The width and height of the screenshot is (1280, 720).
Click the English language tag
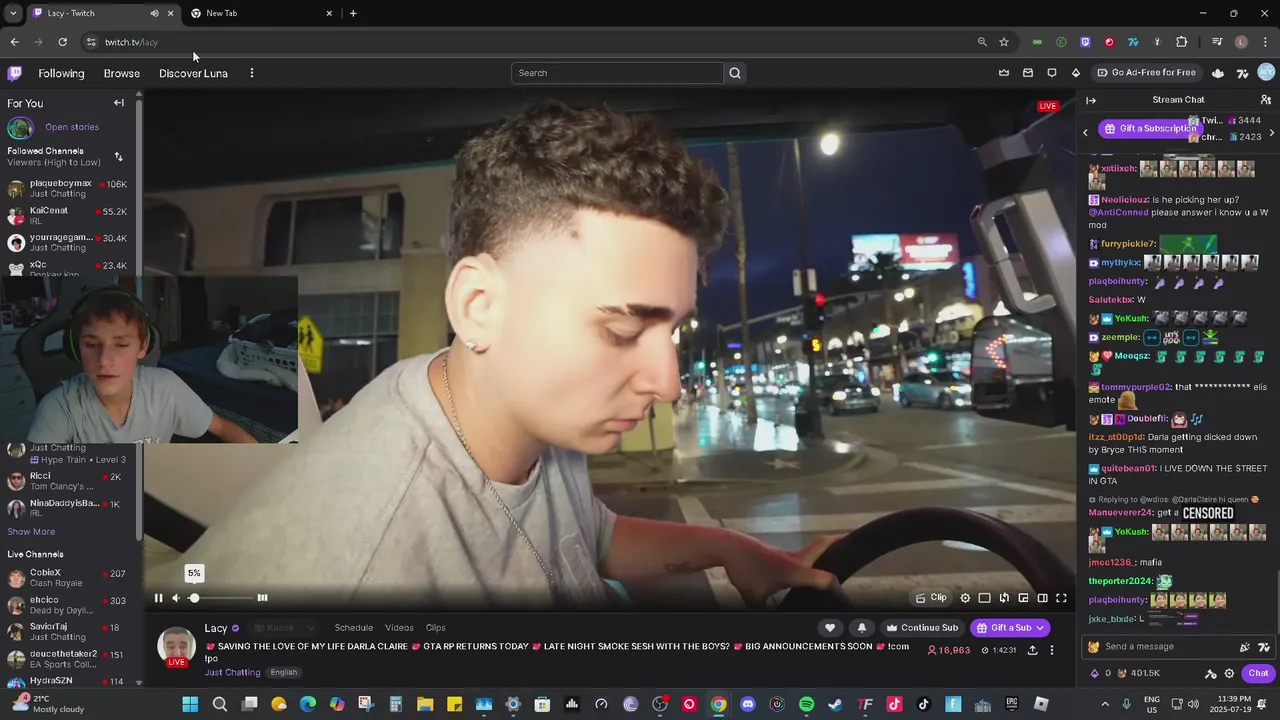(283, 672)
